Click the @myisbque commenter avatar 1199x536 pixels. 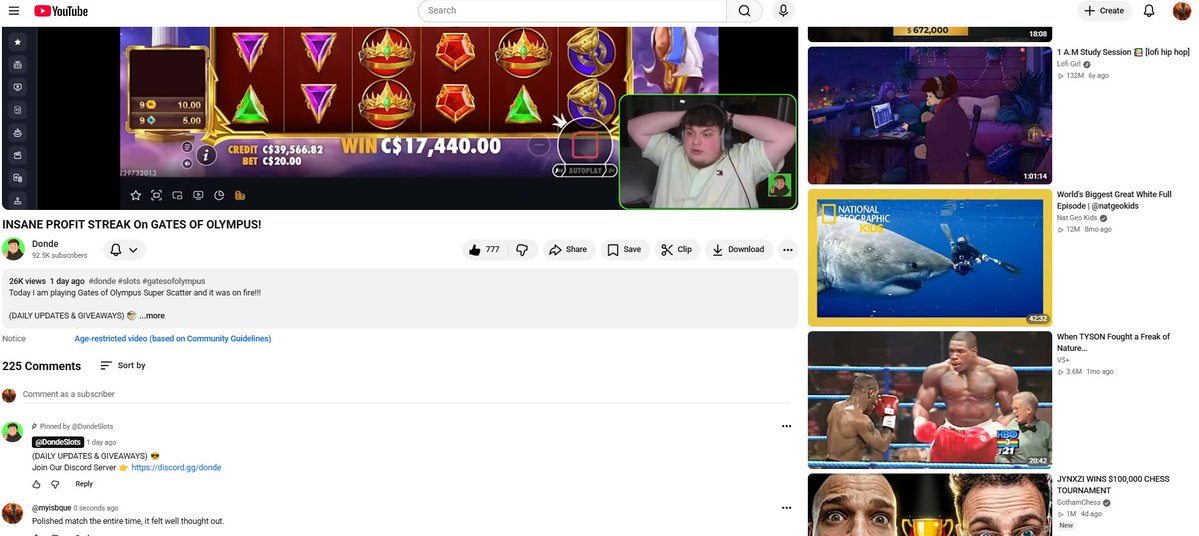pos(13,513)
